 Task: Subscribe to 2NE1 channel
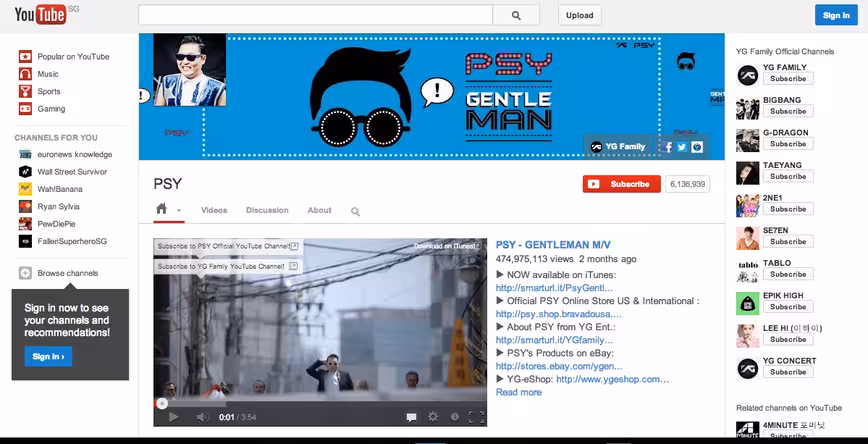(788, 209)
